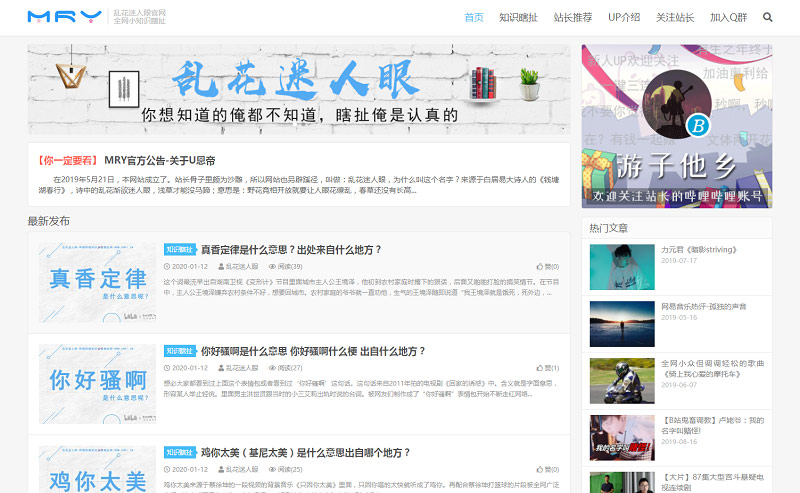
Task: Open the 知识瞎扯 navigation menu
Action: pos(518,17)
